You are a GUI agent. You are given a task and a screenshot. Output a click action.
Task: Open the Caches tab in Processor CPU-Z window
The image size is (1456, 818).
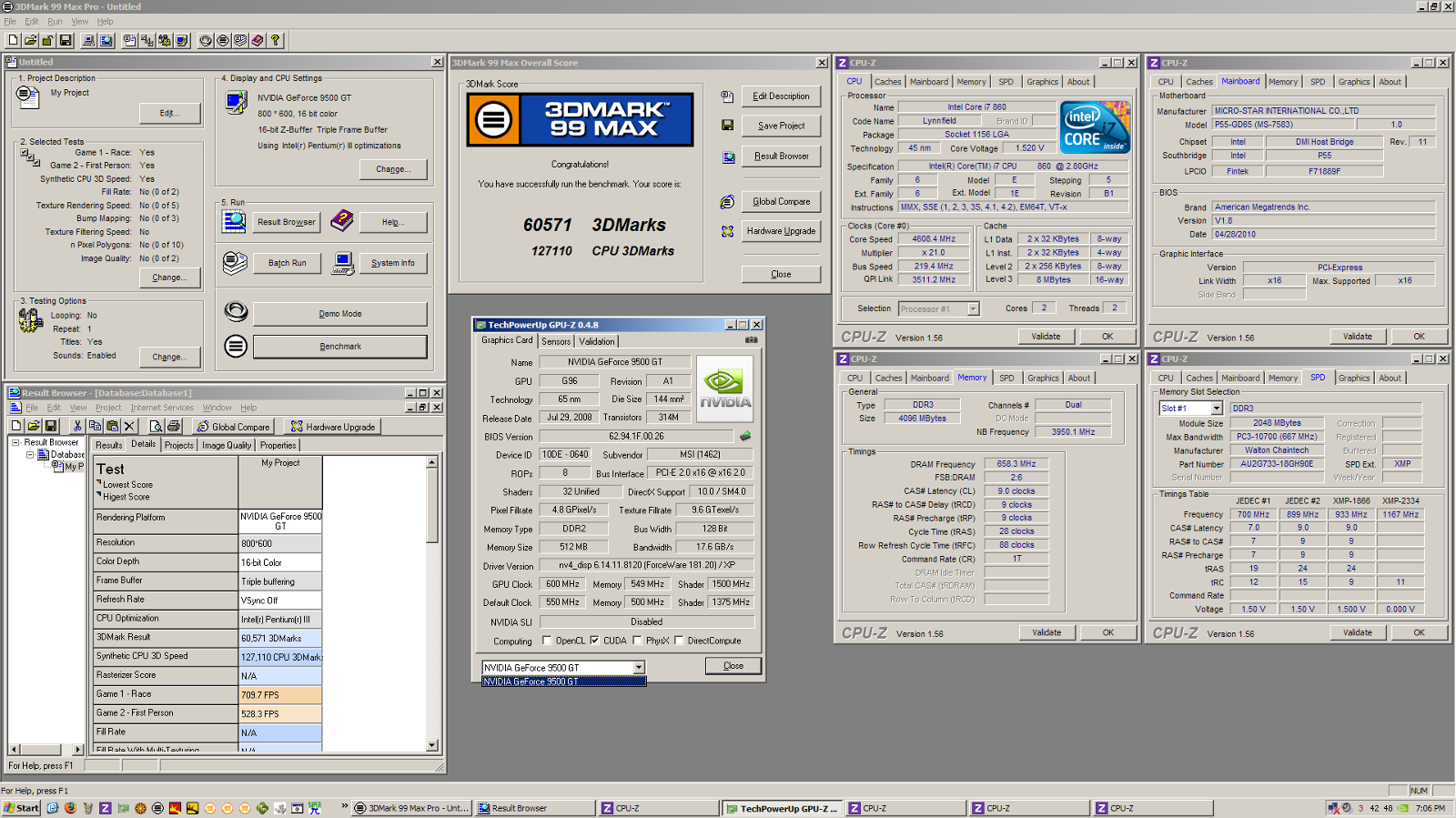click(x=887, y=82)
